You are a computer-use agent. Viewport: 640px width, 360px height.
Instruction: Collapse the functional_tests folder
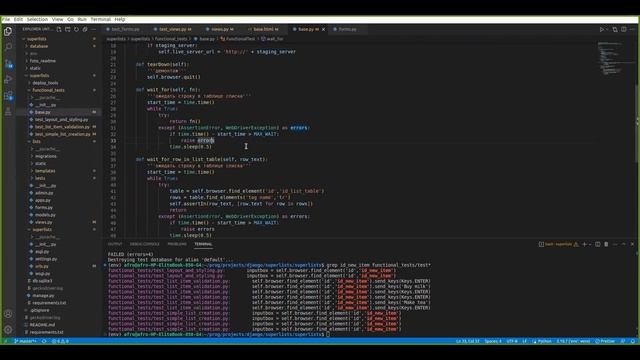tap(48, 90)
